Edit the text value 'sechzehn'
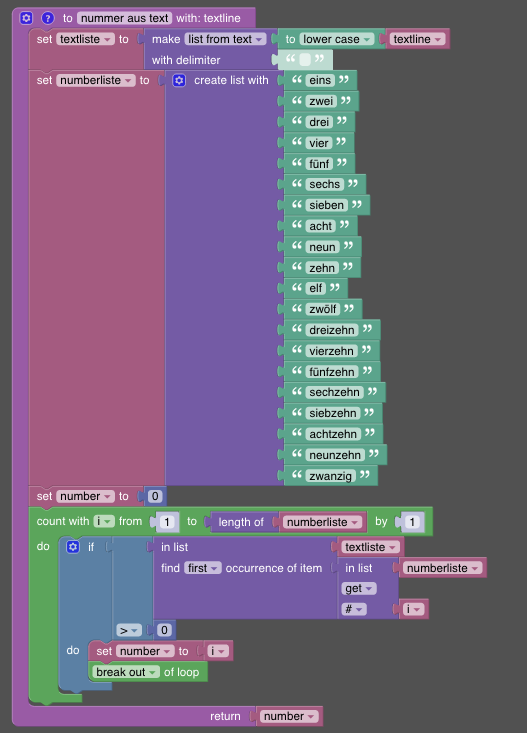 click(334, 392)
